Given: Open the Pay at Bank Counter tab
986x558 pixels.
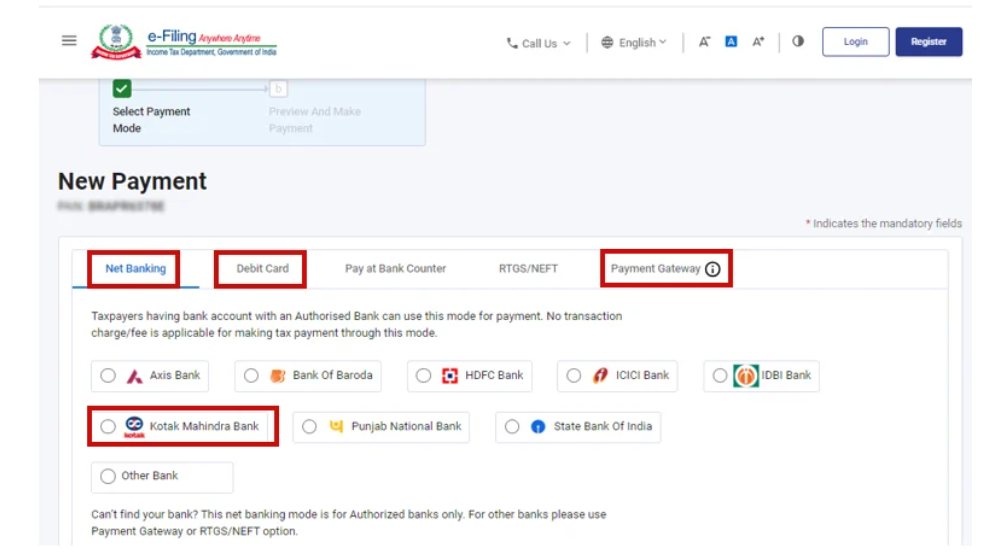Looking at the screenshot, I should point(395,269).
